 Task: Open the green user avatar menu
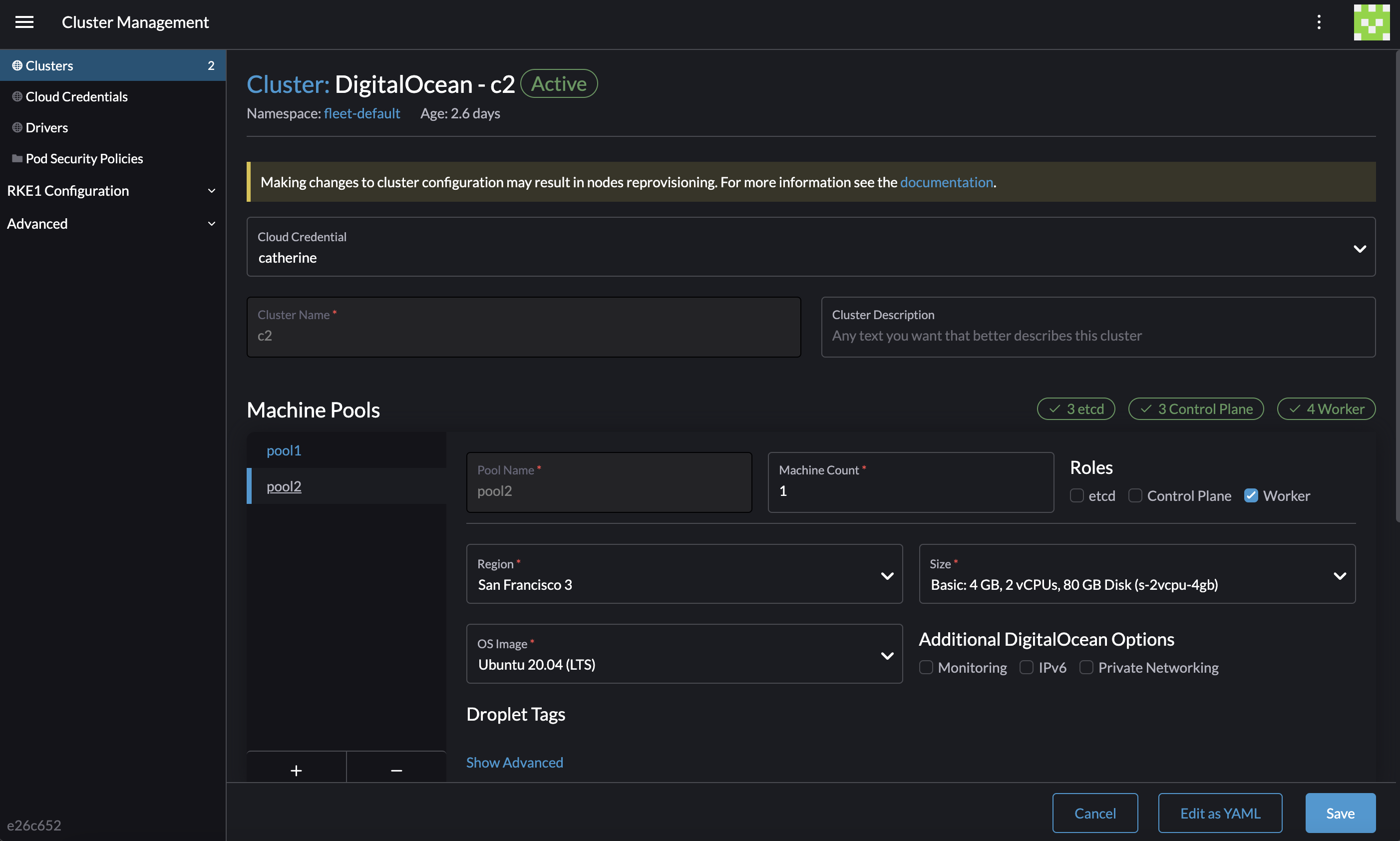1371,22
